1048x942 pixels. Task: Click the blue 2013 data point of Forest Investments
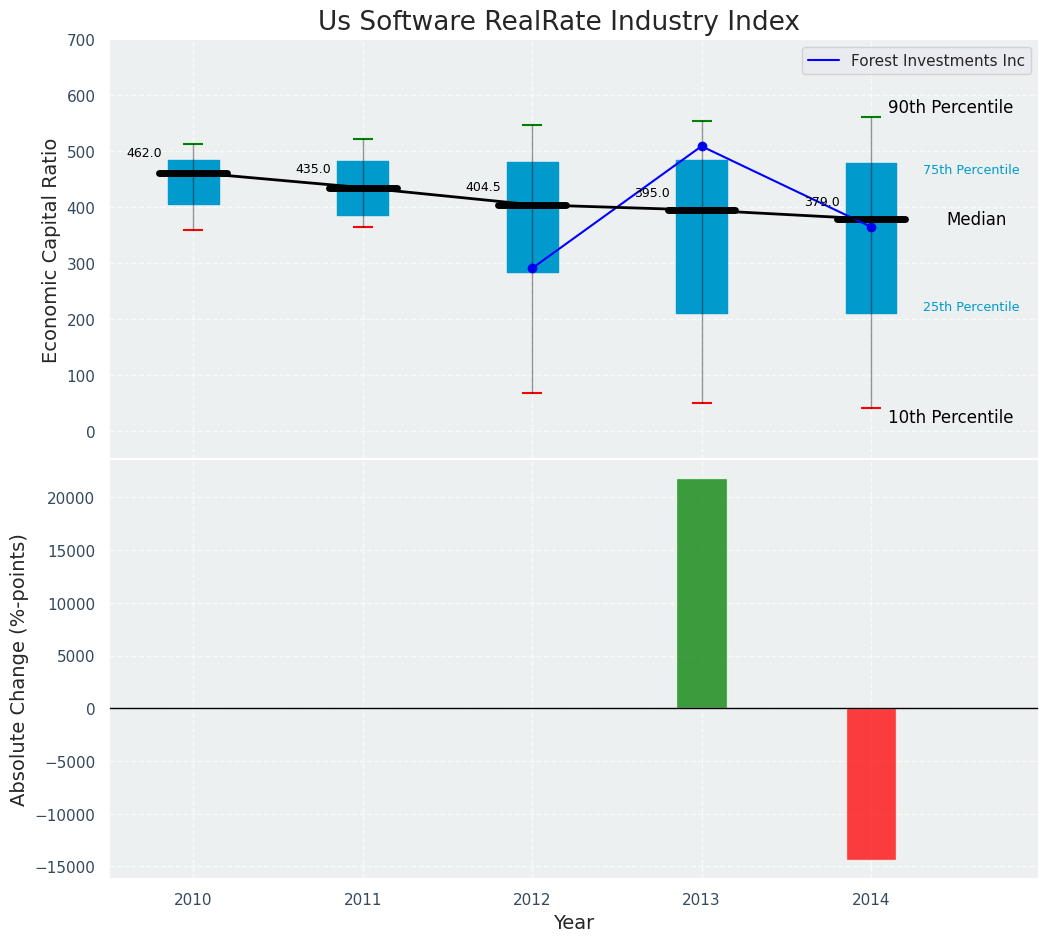click(702, 146)
